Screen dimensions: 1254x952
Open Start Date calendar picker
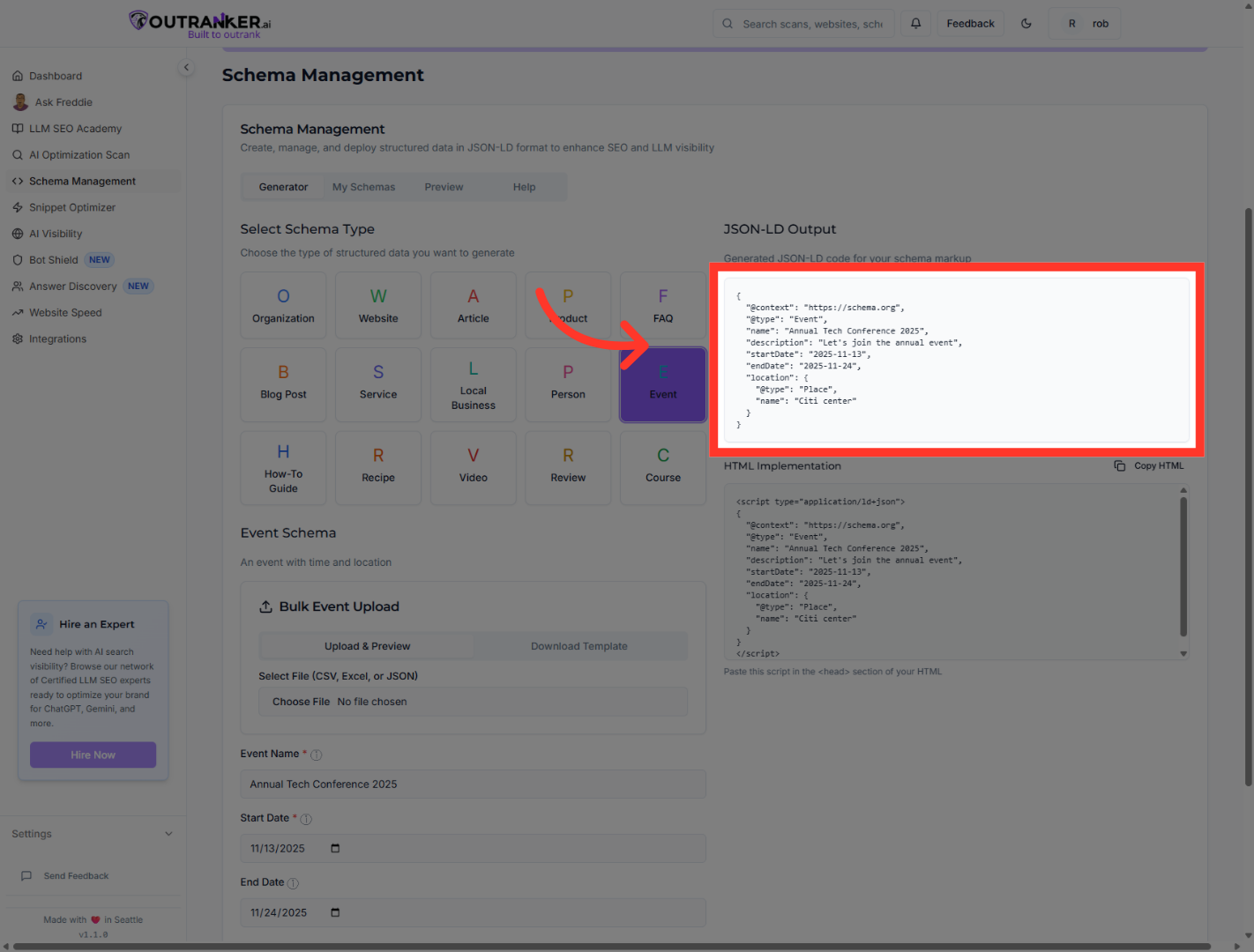pos(335,848)
